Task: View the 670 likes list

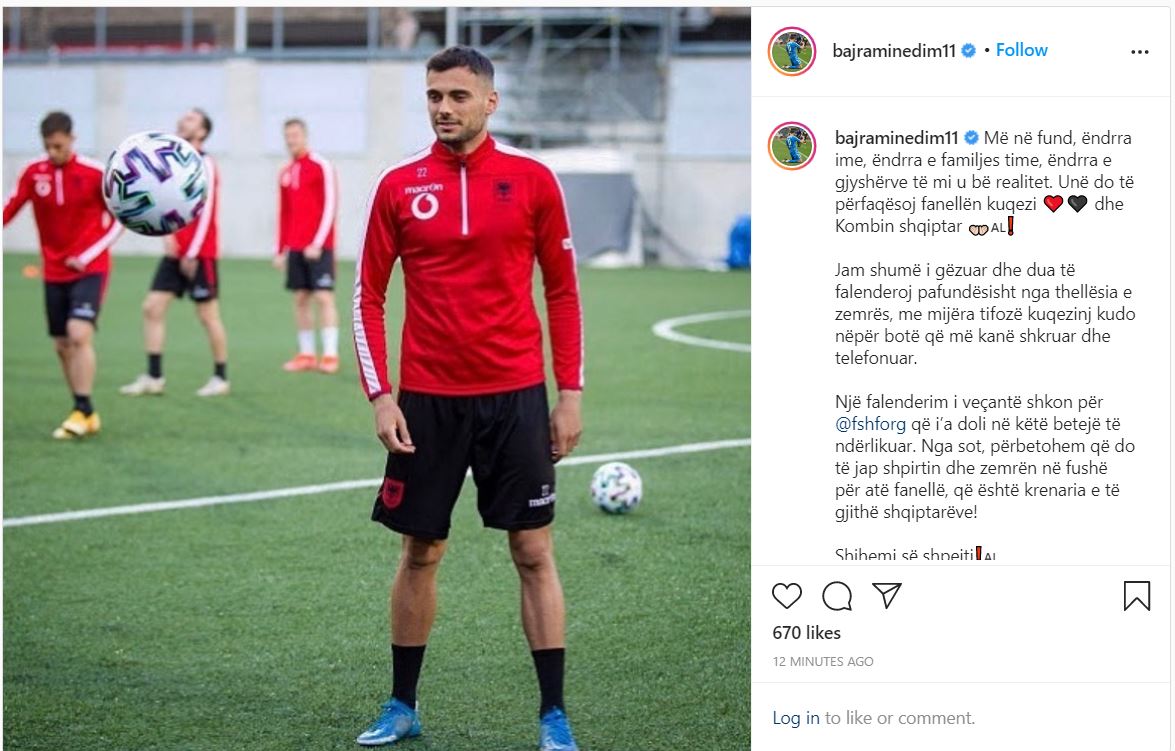Action: 806,633
